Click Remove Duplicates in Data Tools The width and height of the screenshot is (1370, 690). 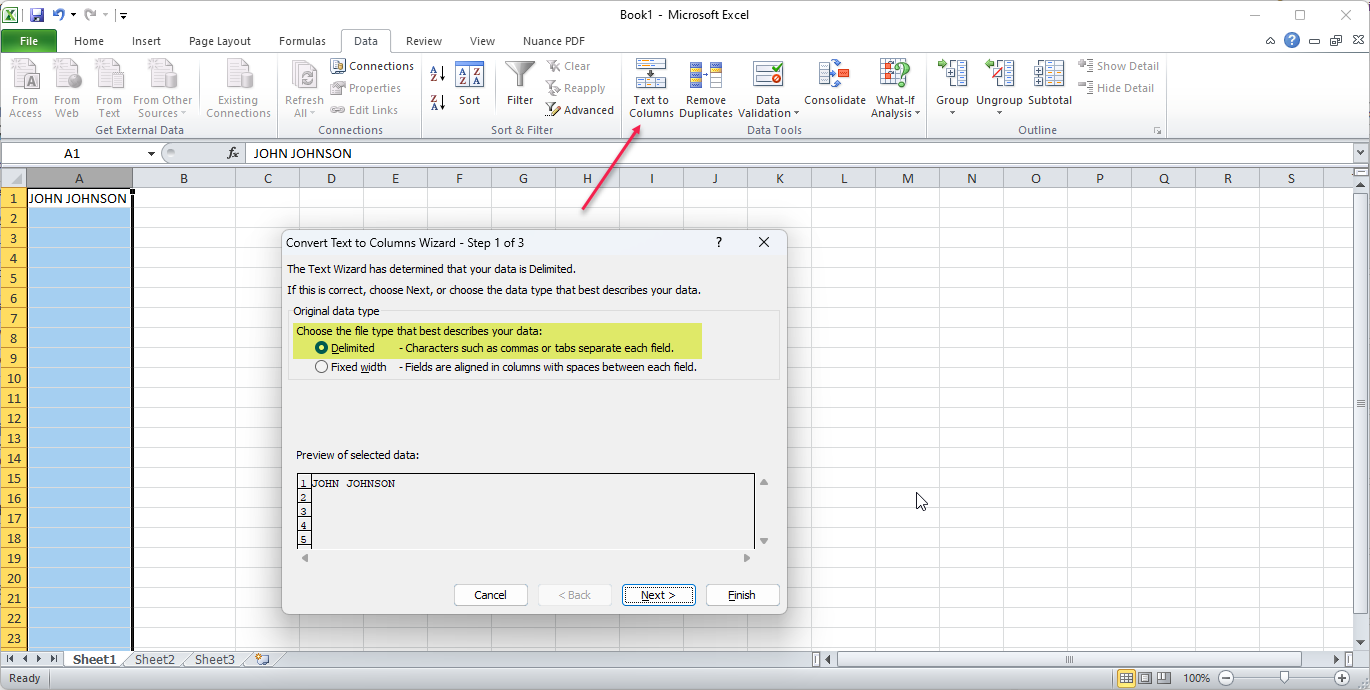point(705,89)
